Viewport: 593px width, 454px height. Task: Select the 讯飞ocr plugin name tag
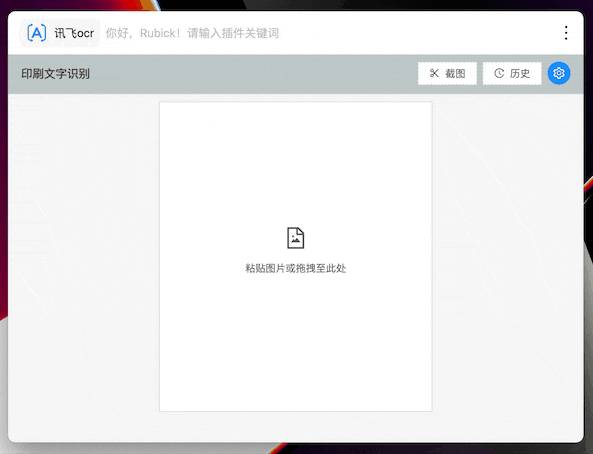tap(60, 33)
